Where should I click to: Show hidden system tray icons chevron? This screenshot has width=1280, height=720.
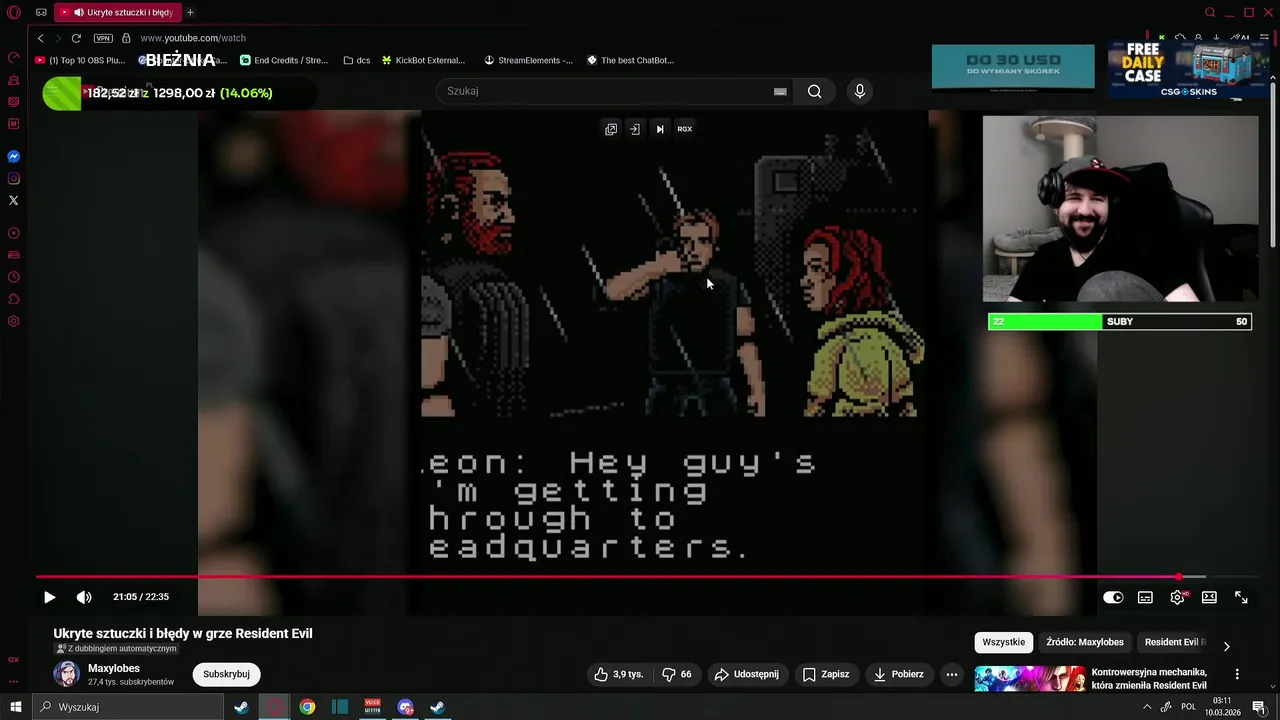pos(1147,707)
